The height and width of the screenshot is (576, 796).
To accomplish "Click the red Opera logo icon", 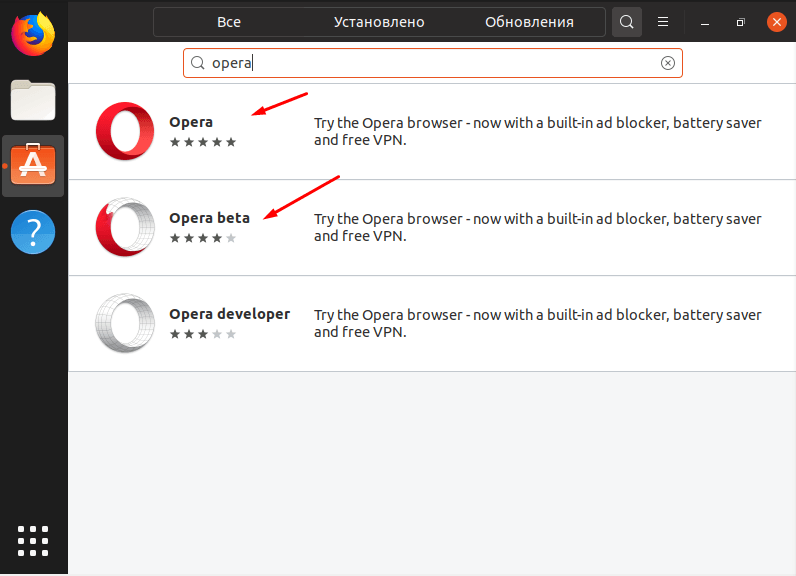I will coord(125,131).
